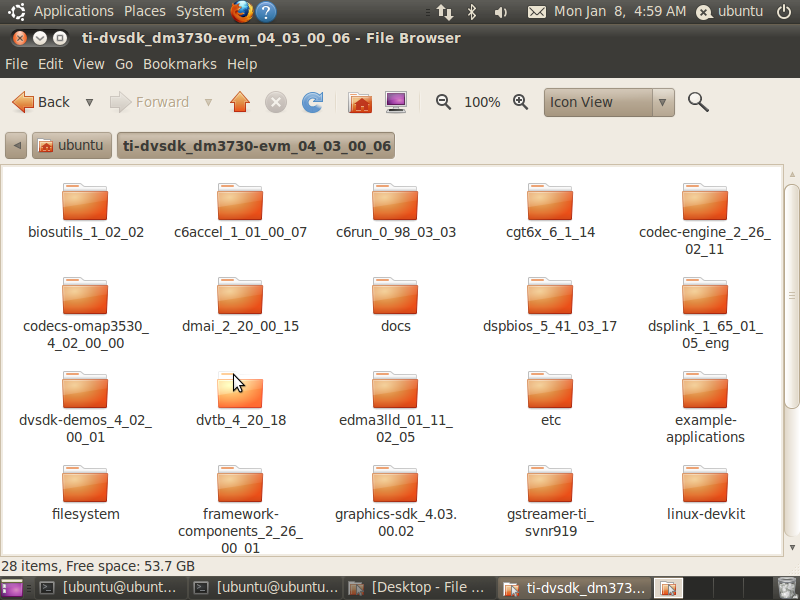
Task: Click the scrollbar down arrow
Action: pos(792,548)
